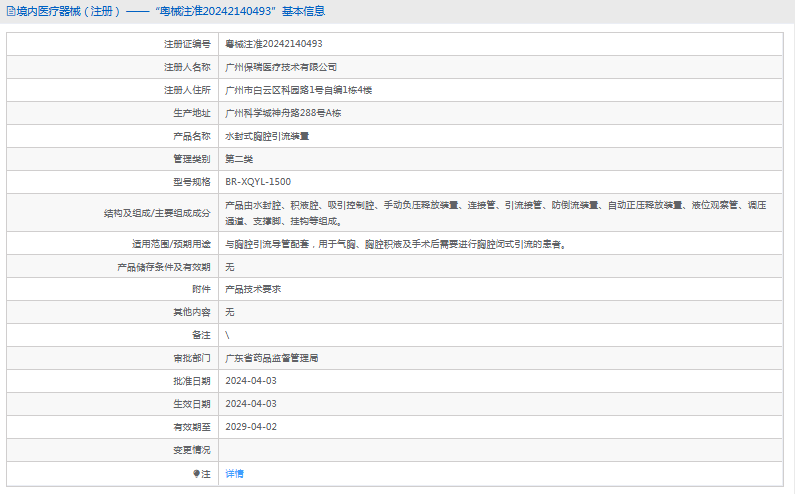The height and width of the screenshot is (494, 795).
Task: Click the document icon before the page title
Action: click(x=11, y=11)
